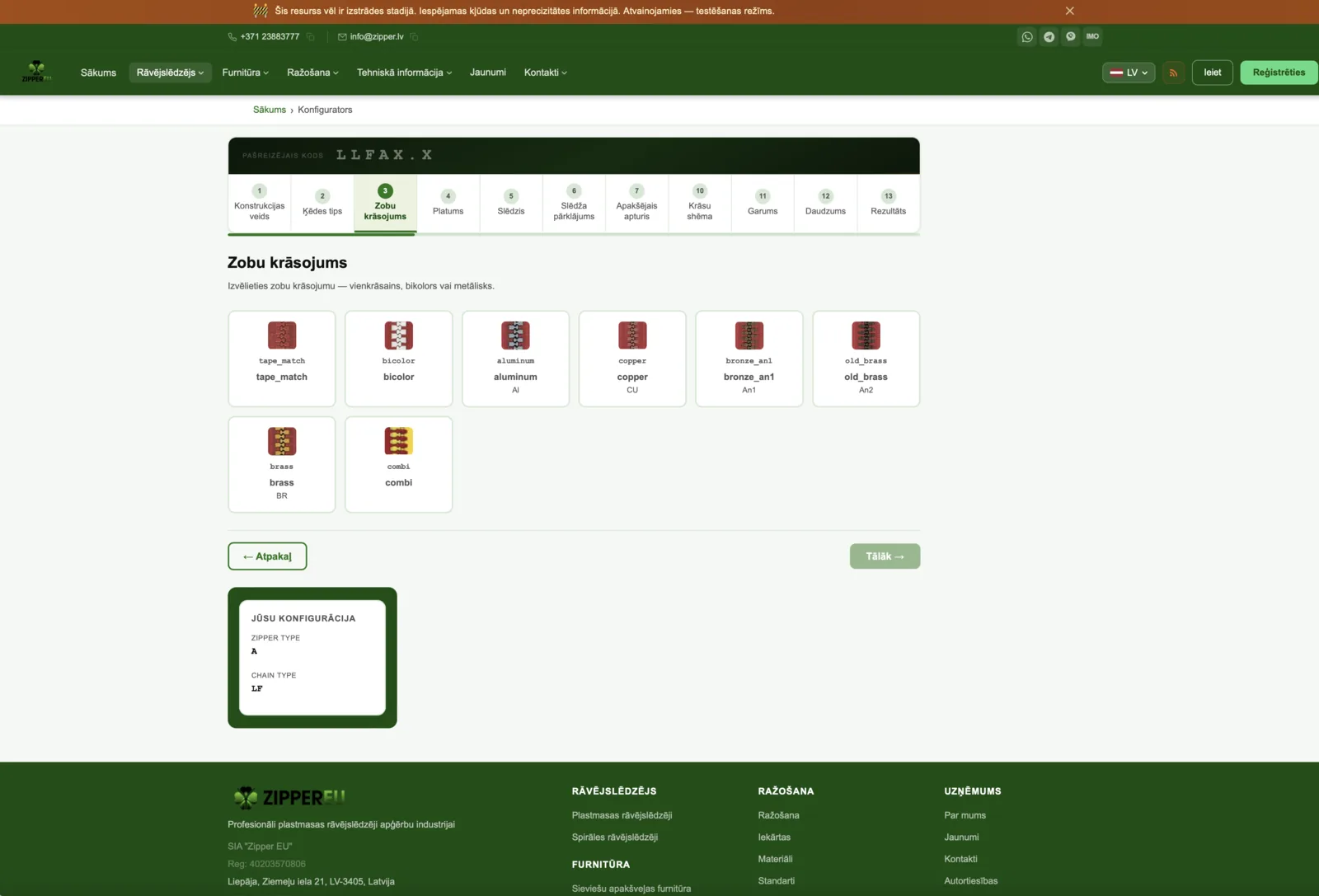Expand the Rāvējslēdzējs menu
1319x896 pixels.
pos(170,73)
